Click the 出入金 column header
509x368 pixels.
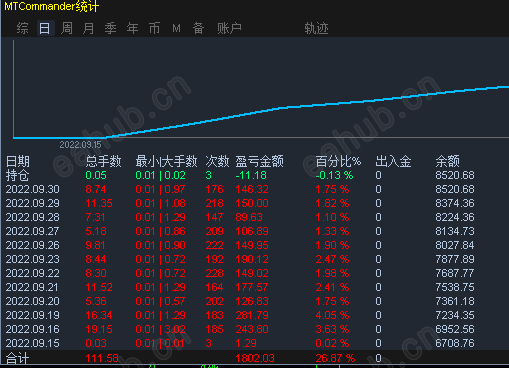tap(393, 162)
